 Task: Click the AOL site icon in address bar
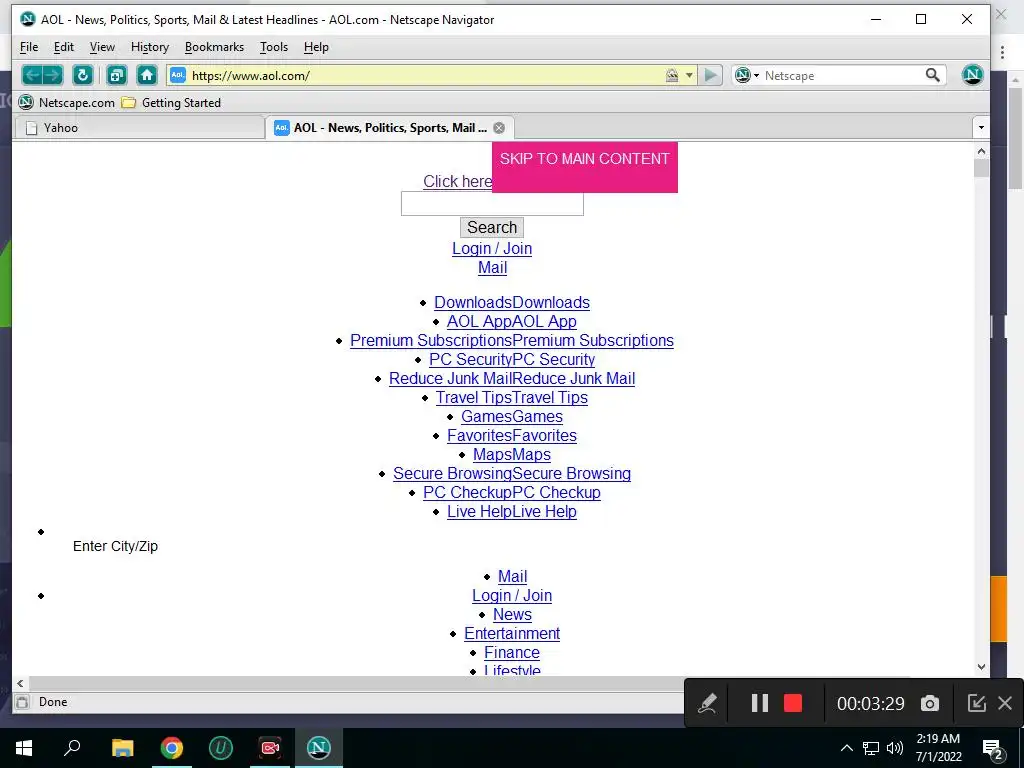178,75
